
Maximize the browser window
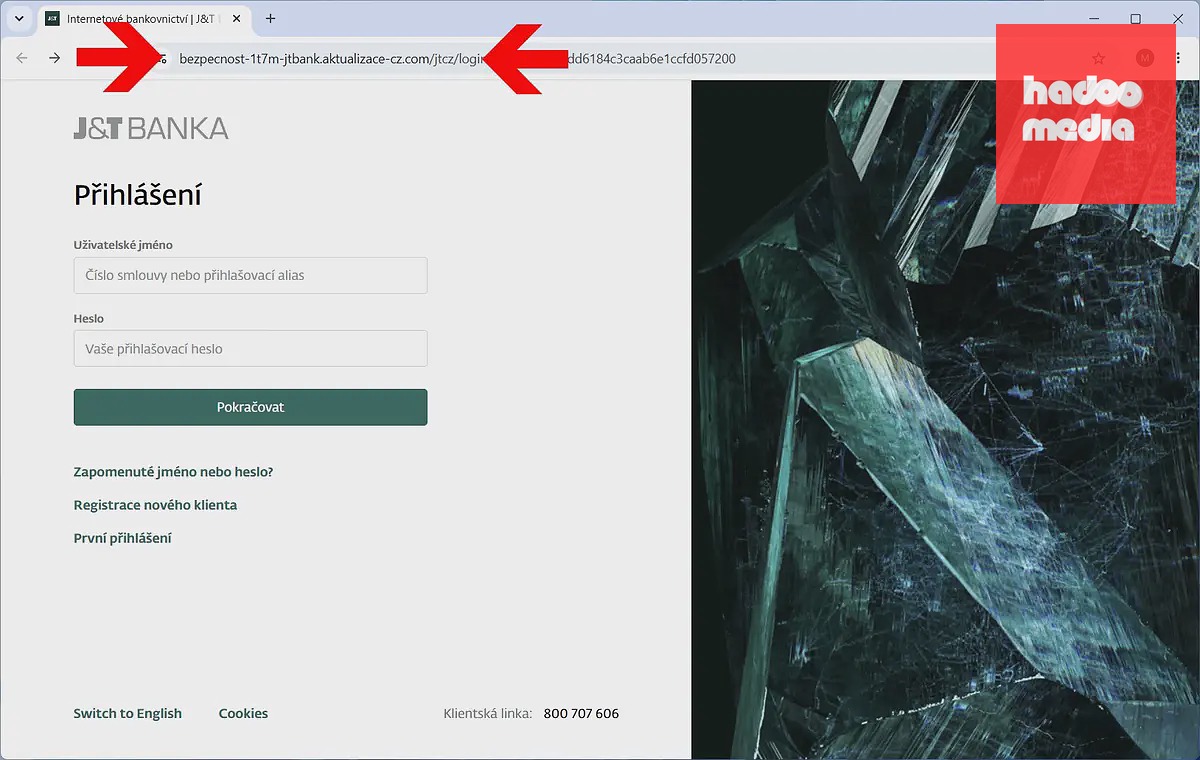[1136, 19]
